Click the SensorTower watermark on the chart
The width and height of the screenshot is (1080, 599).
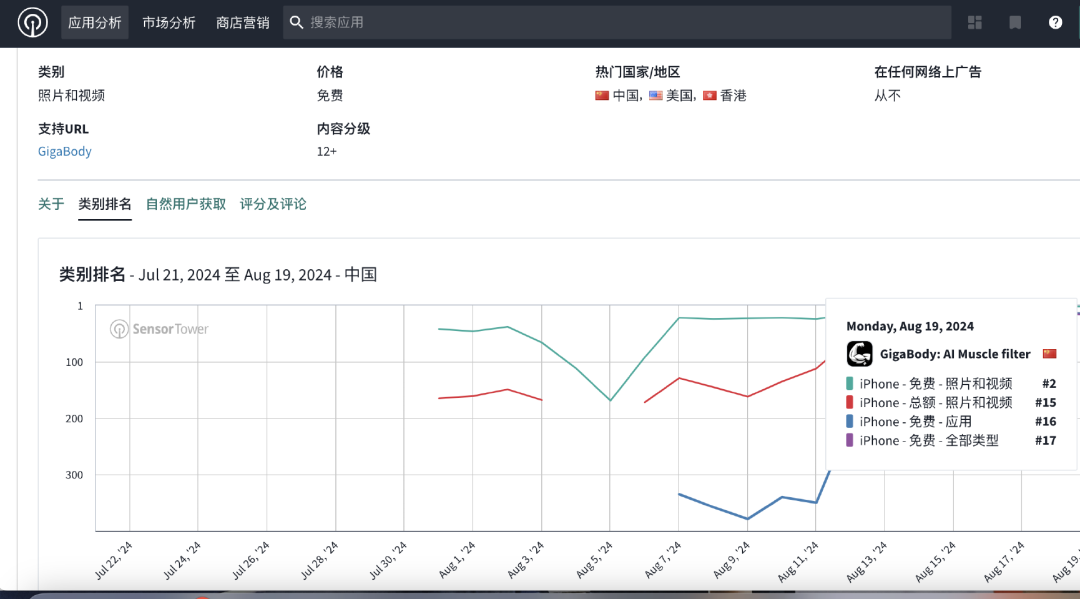click(159, 329)
